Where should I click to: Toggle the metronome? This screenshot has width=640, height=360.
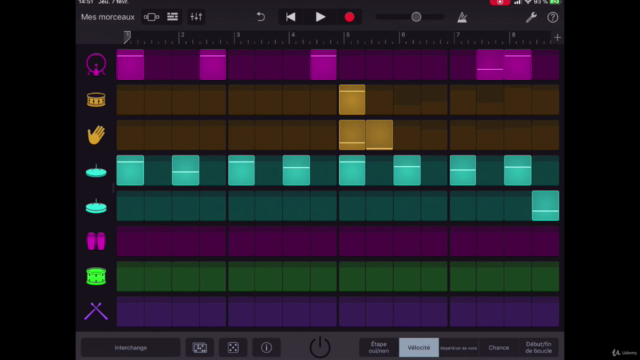click(x=462, y=17)
